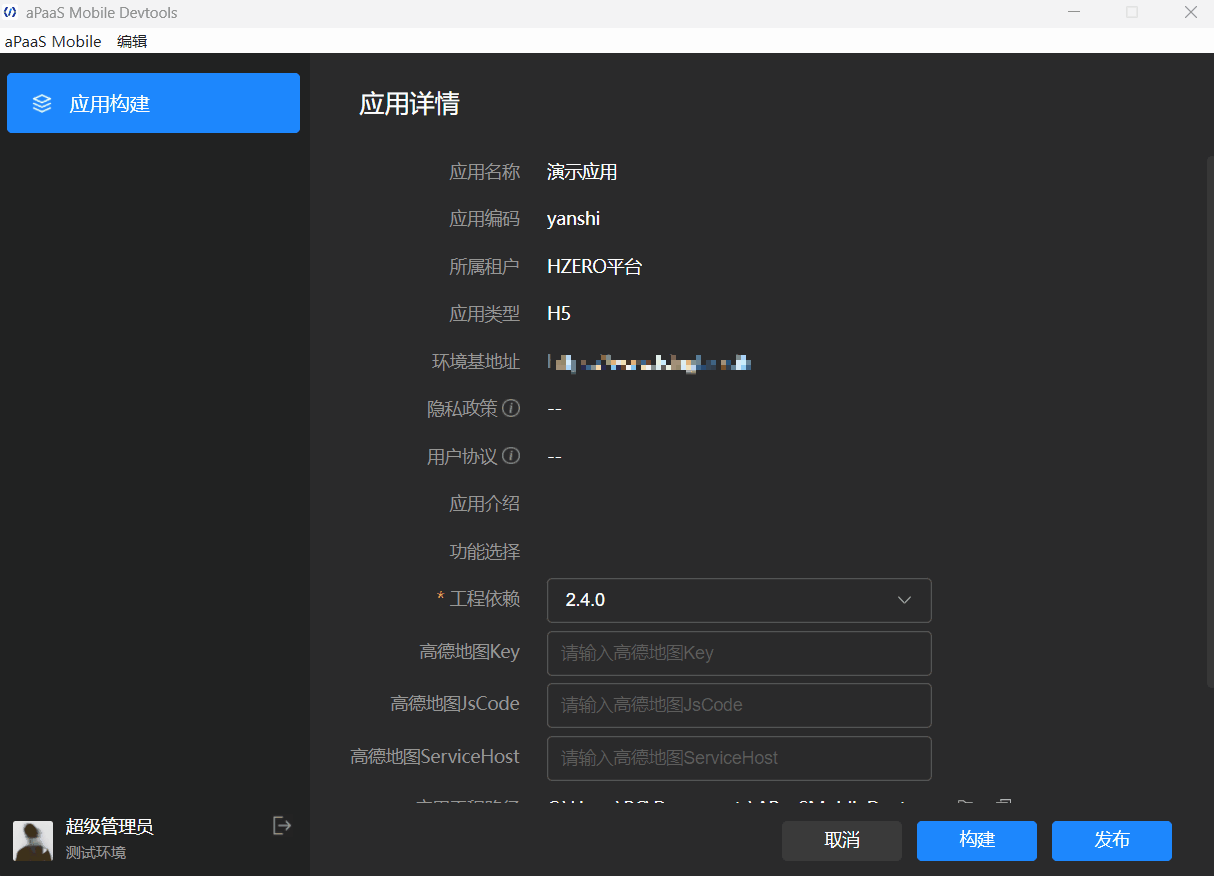Screen dimensions: 1214x876
Task: Click the info icon next to 用户协议
Action: tap(511, 456)
